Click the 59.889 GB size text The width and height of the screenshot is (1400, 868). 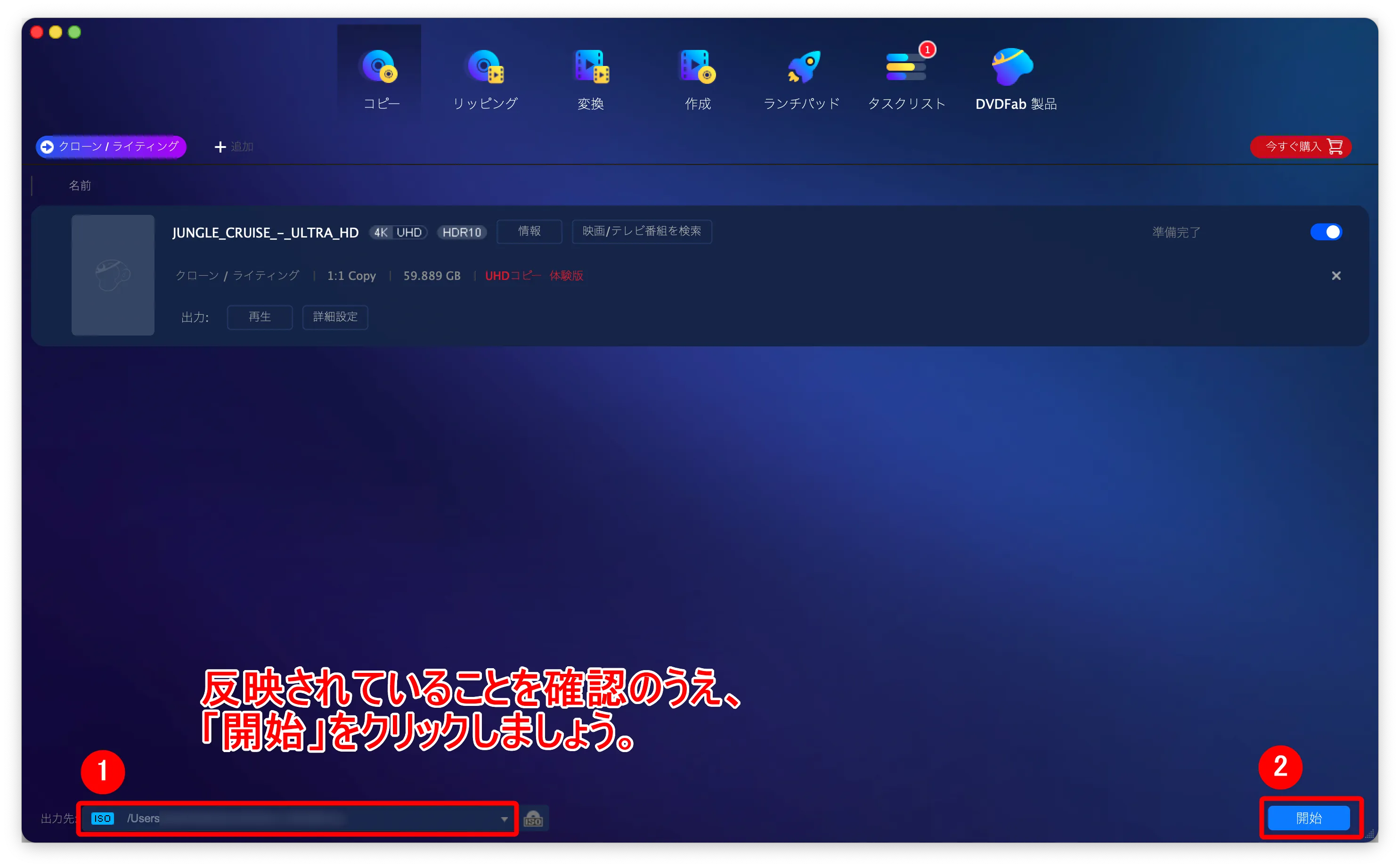coord(431,276)
